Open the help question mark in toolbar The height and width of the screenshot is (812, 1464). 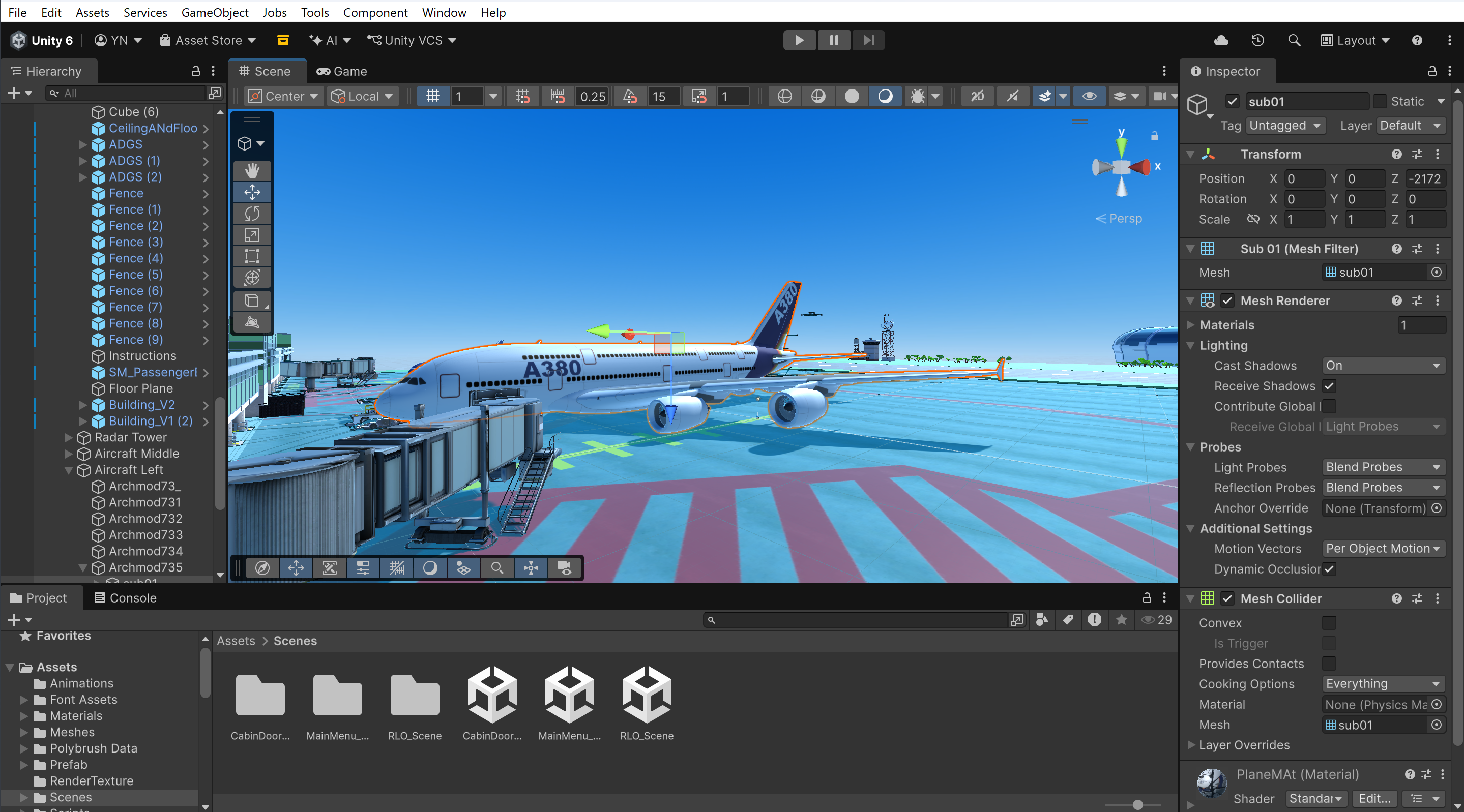click(1417, 40)
